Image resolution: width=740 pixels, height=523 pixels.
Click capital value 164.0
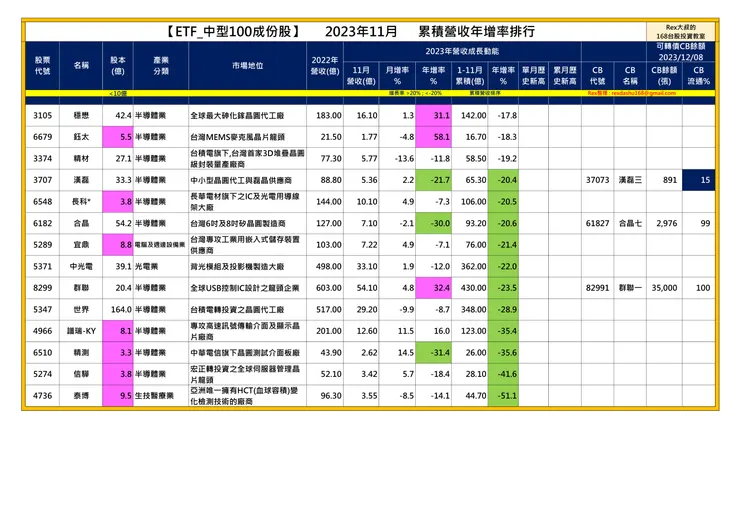(121, 309)
